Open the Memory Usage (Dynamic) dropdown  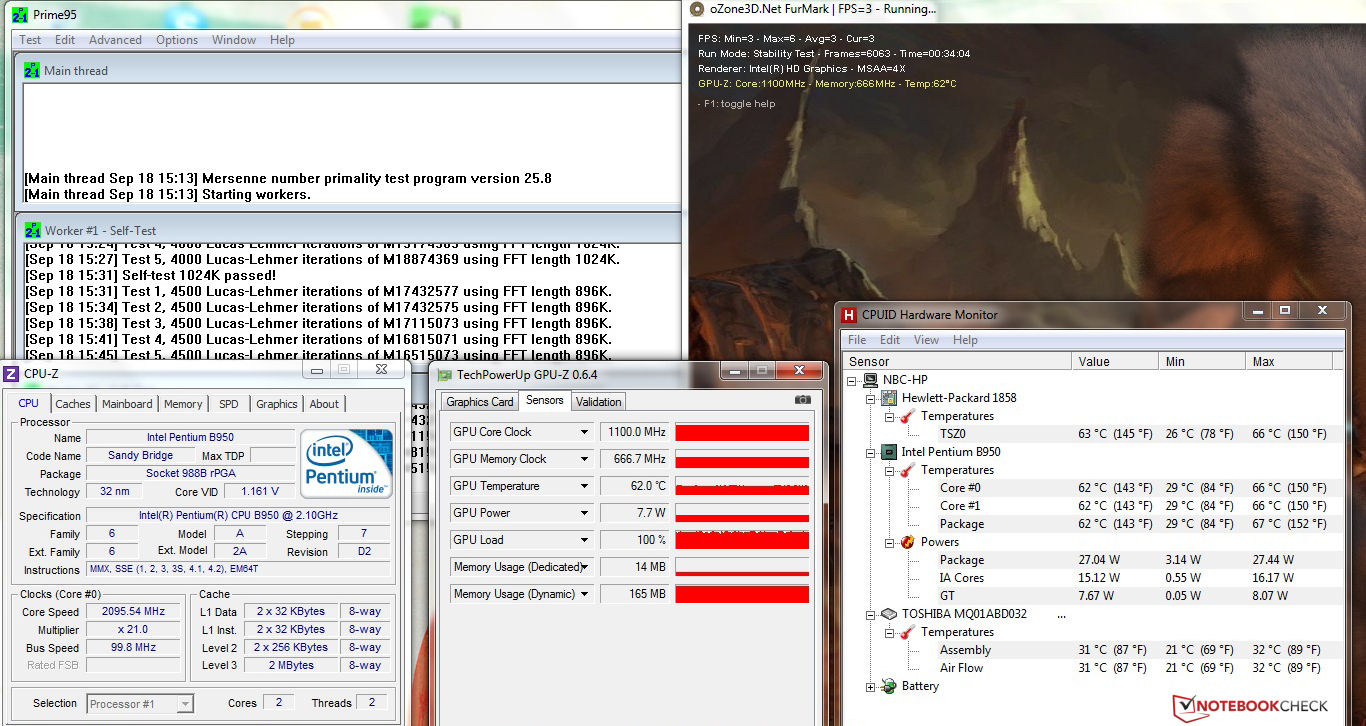coord(585,594)
